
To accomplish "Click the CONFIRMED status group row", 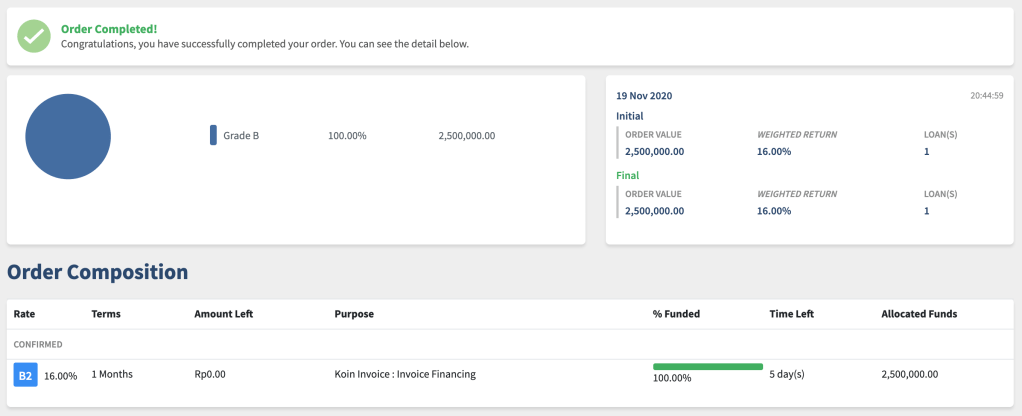I will coord(38,344).
